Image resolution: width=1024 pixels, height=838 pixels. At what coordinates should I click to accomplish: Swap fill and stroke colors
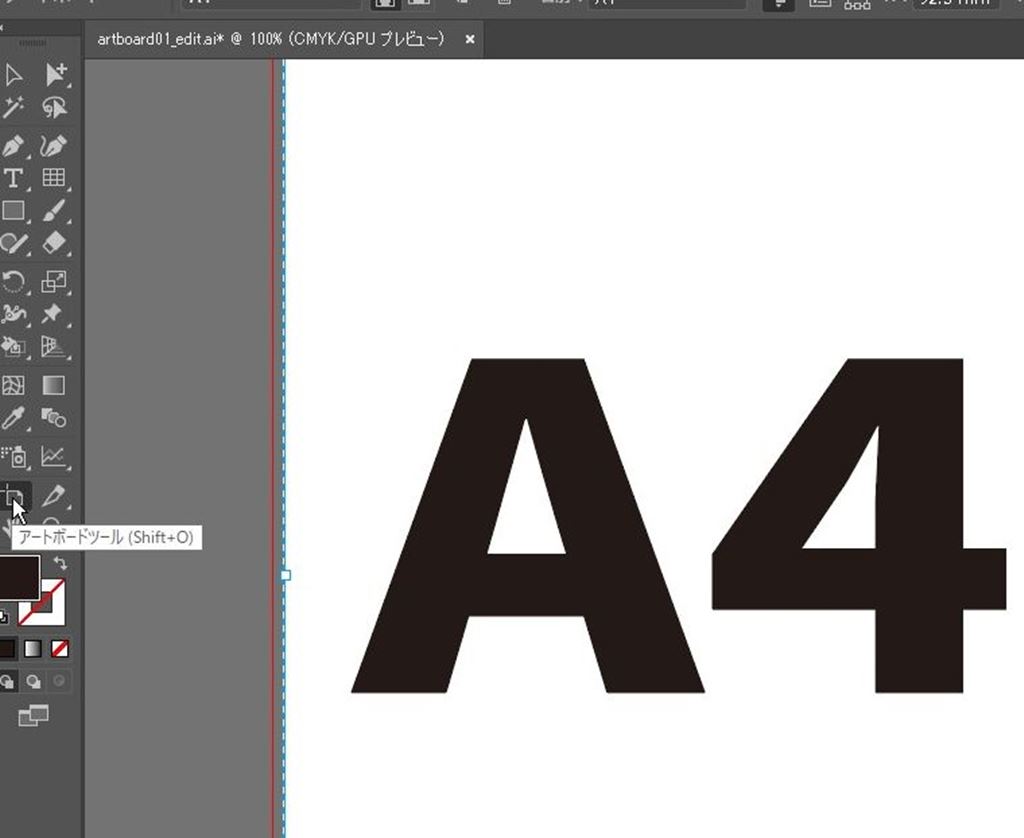[x=60, y=564]
